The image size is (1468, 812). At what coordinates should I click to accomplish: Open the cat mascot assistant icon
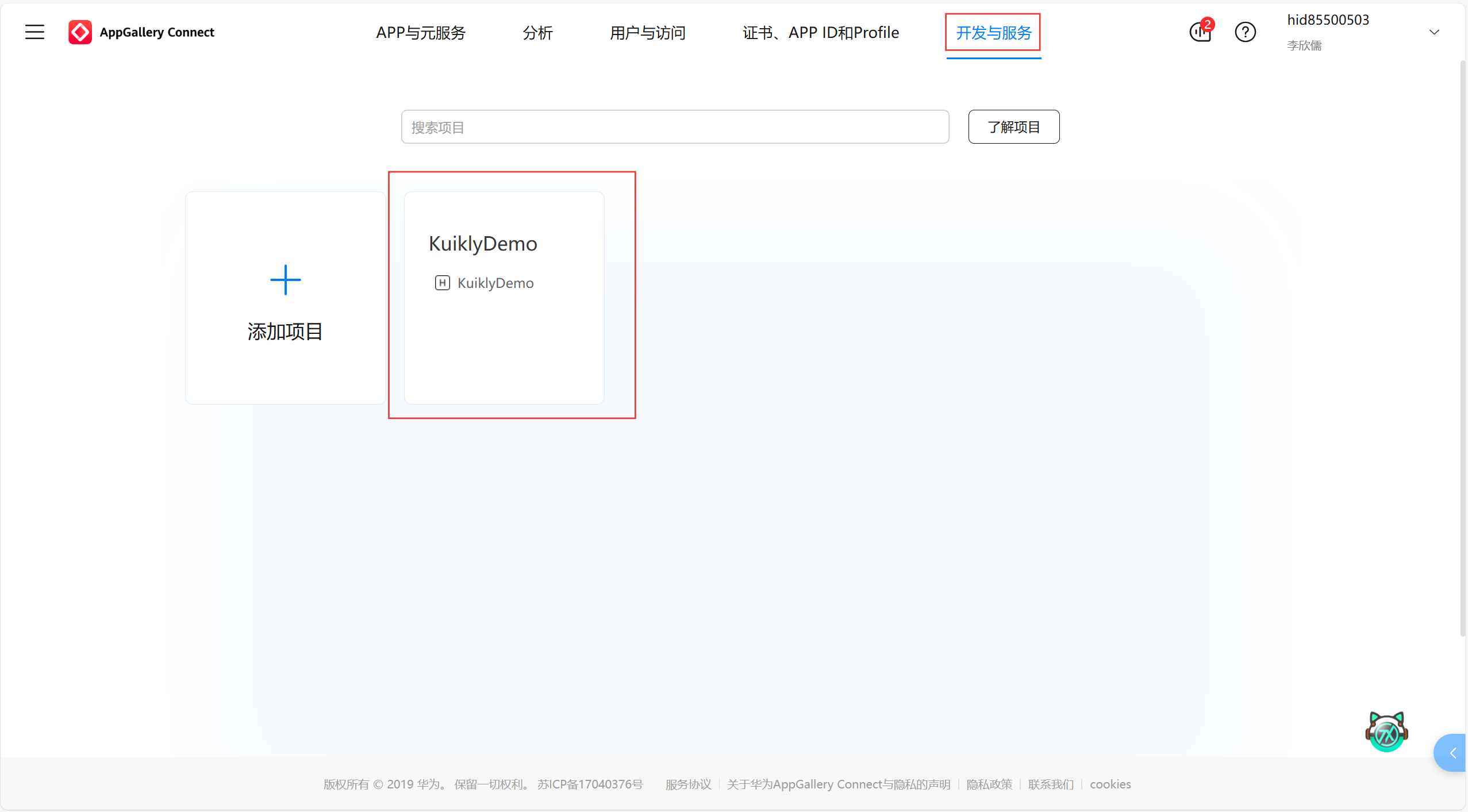[1386, 732]
